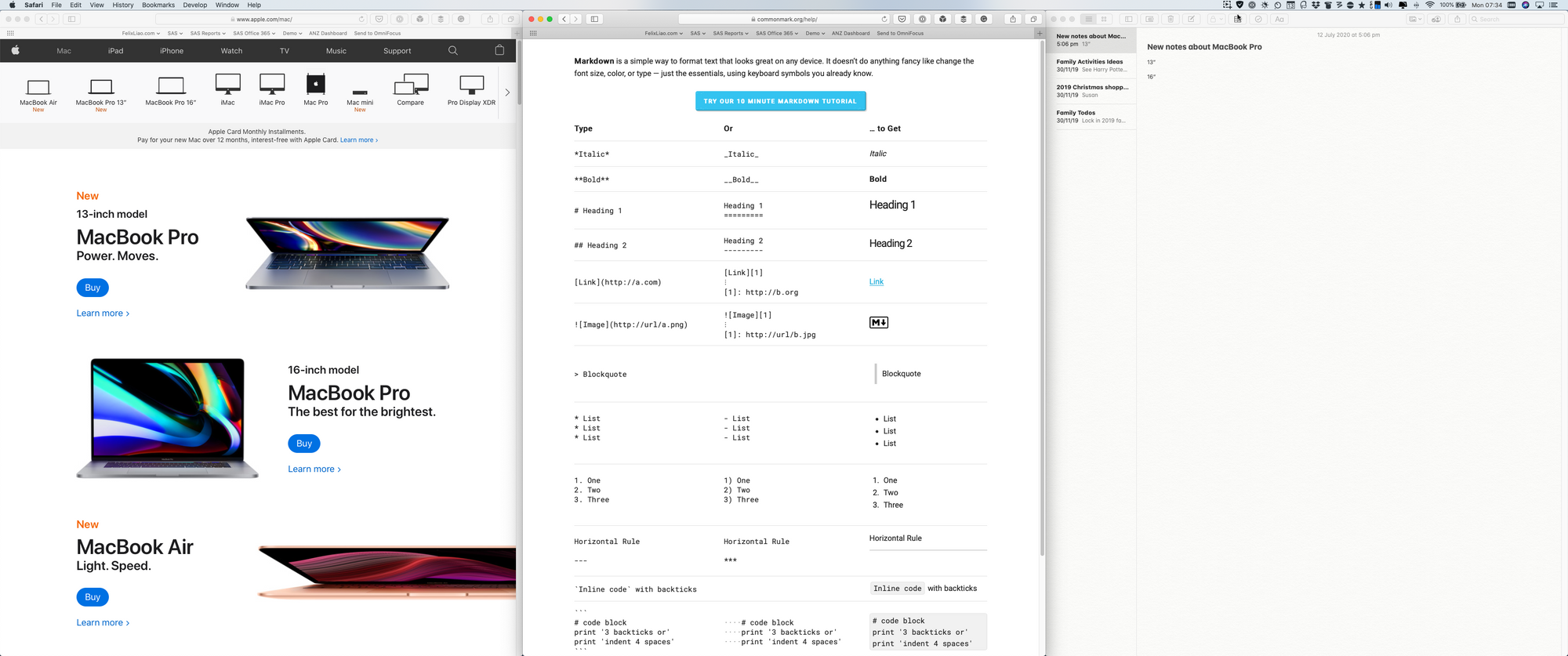Select 2019 Christmas shopping note
Viewport: 1568px width, 656px height.
pyautogui.click(x=1093, y=91)
